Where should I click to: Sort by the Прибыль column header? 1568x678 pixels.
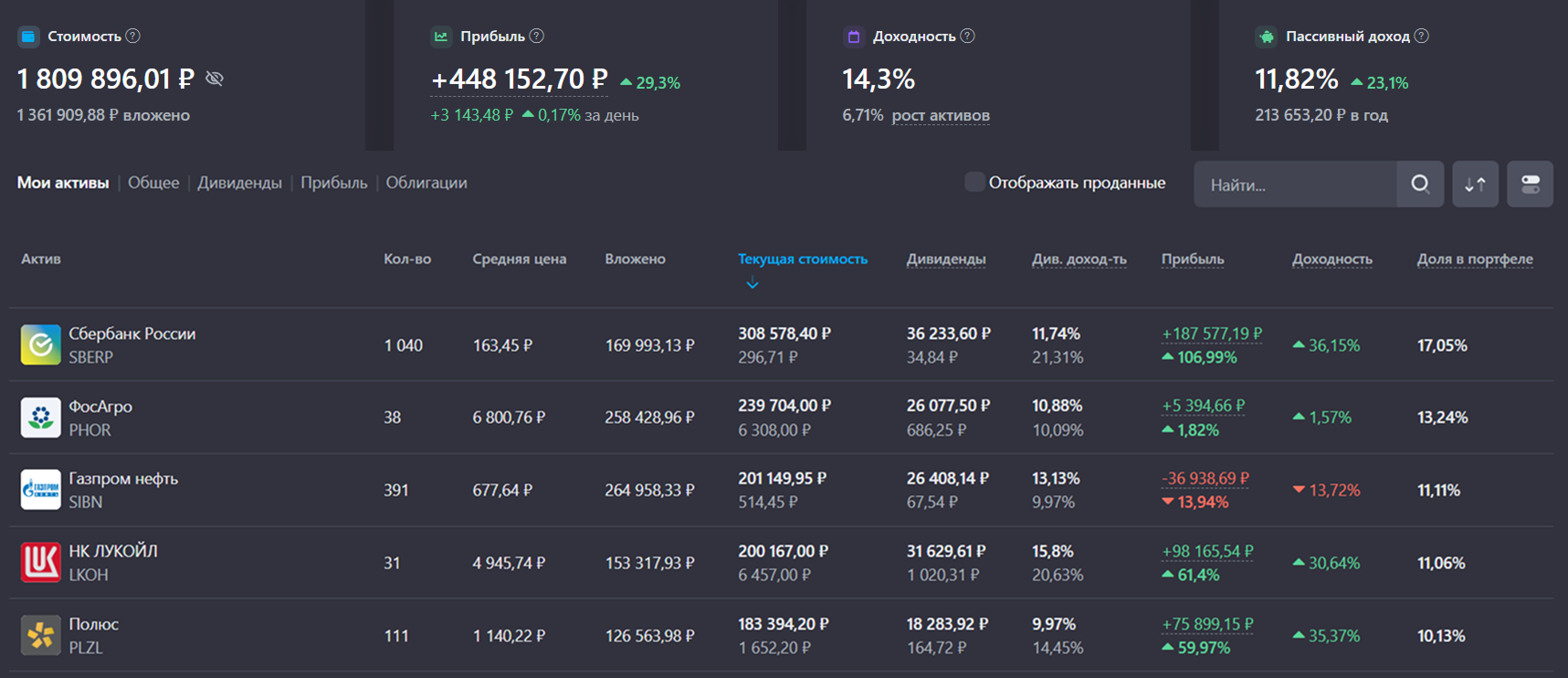coord(1193,259)
